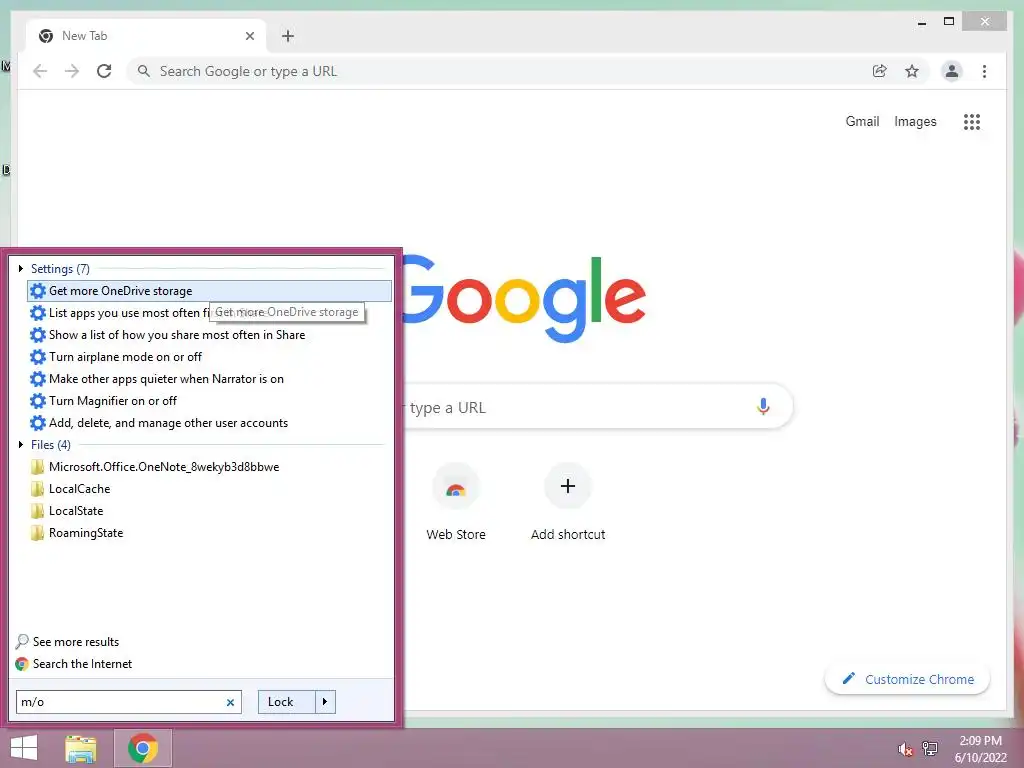Open File Explorer from taskbar
The image size is (1024, 768).
pyautogui.click(x=81, y=748)
